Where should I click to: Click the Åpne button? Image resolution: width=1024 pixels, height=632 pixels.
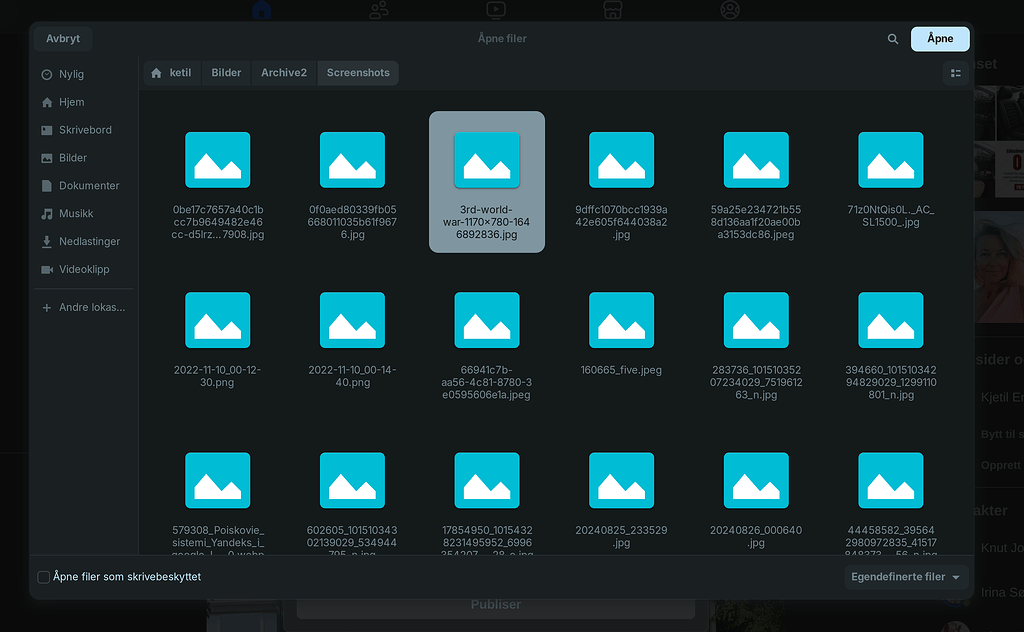(939, 38)
